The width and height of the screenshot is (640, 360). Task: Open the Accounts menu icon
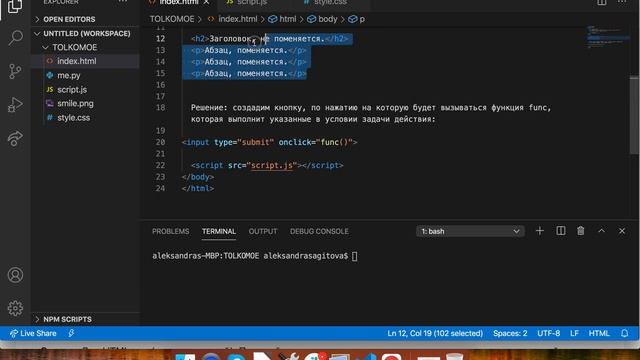[x=16, y=275]
